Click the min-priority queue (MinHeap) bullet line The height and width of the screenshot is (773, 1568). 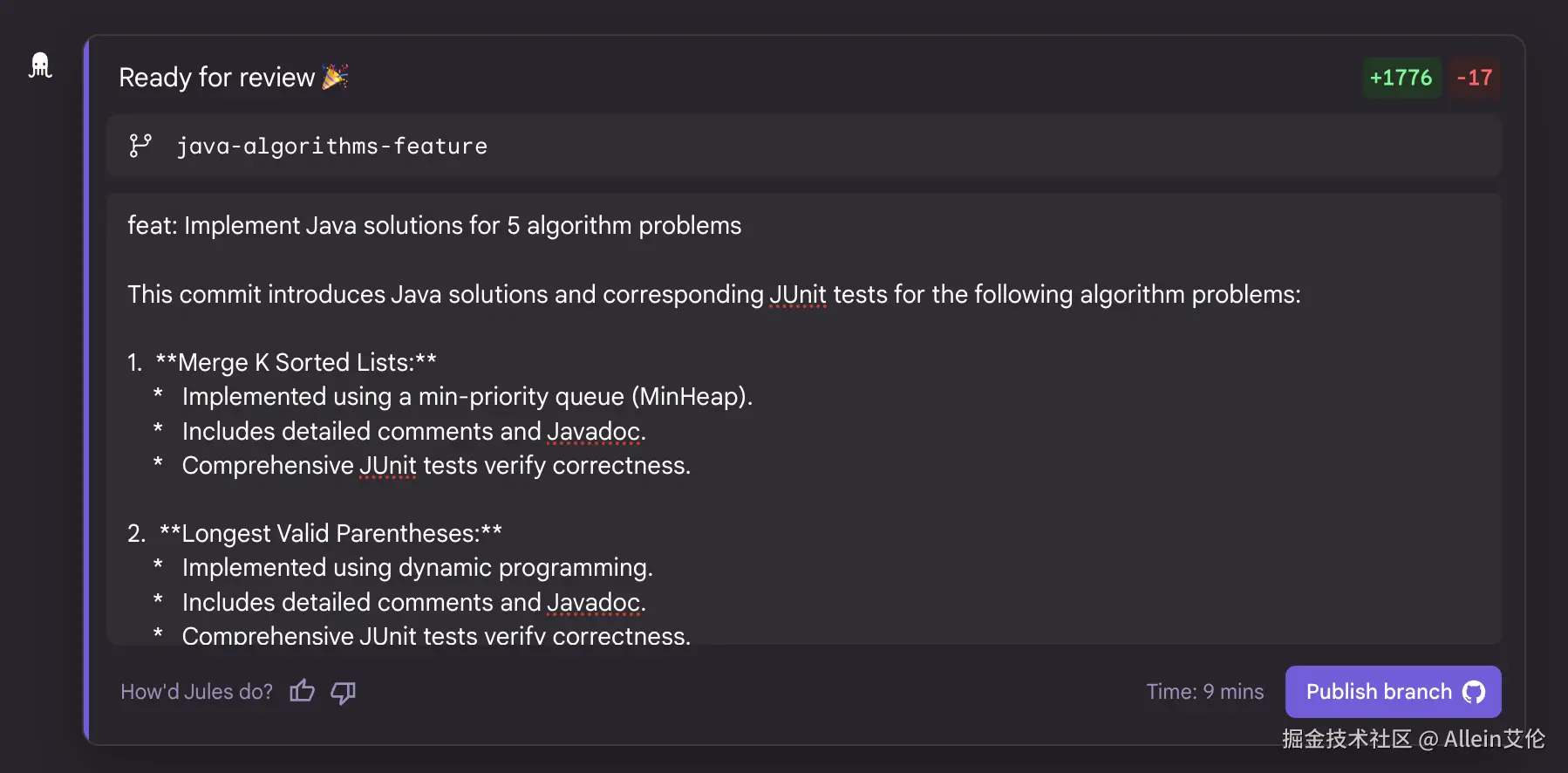click(x=467, y=396)
